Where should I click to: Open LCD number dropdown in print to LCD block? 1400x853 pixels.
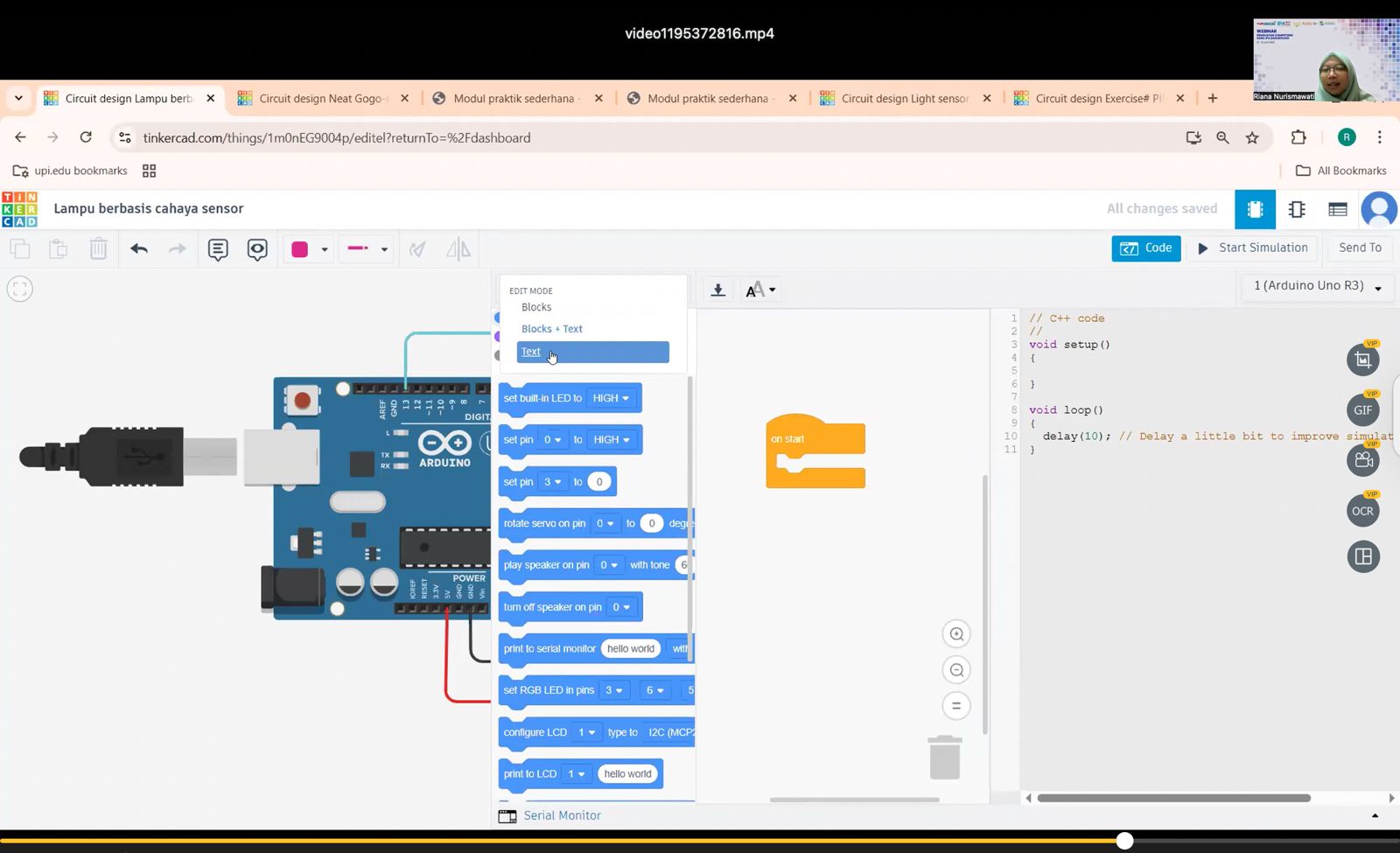tap(576, 774)
